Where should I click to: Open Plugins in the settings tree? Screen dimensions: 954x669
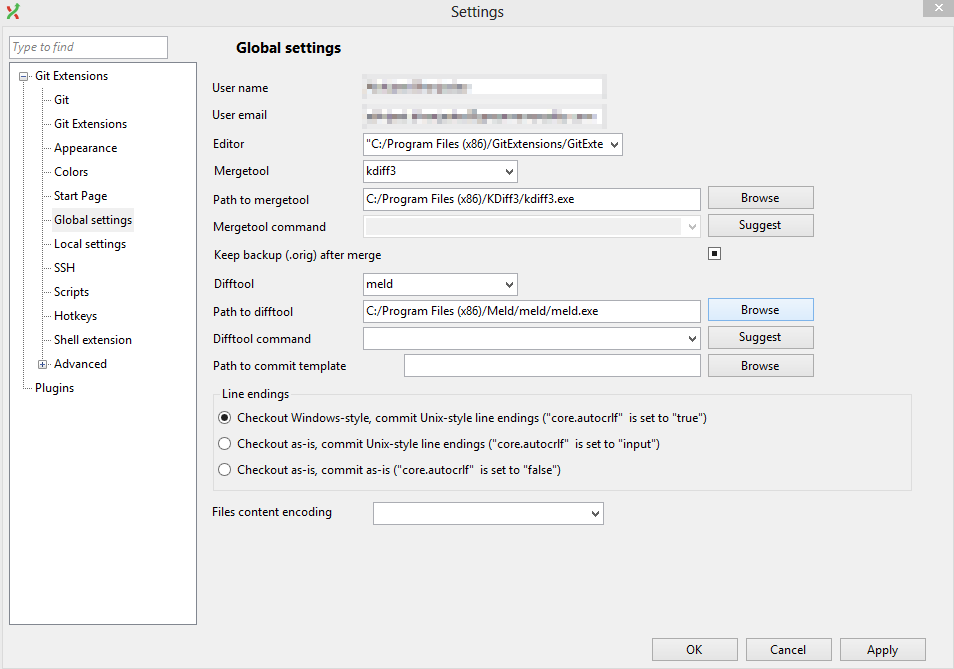tap(54, 388)
